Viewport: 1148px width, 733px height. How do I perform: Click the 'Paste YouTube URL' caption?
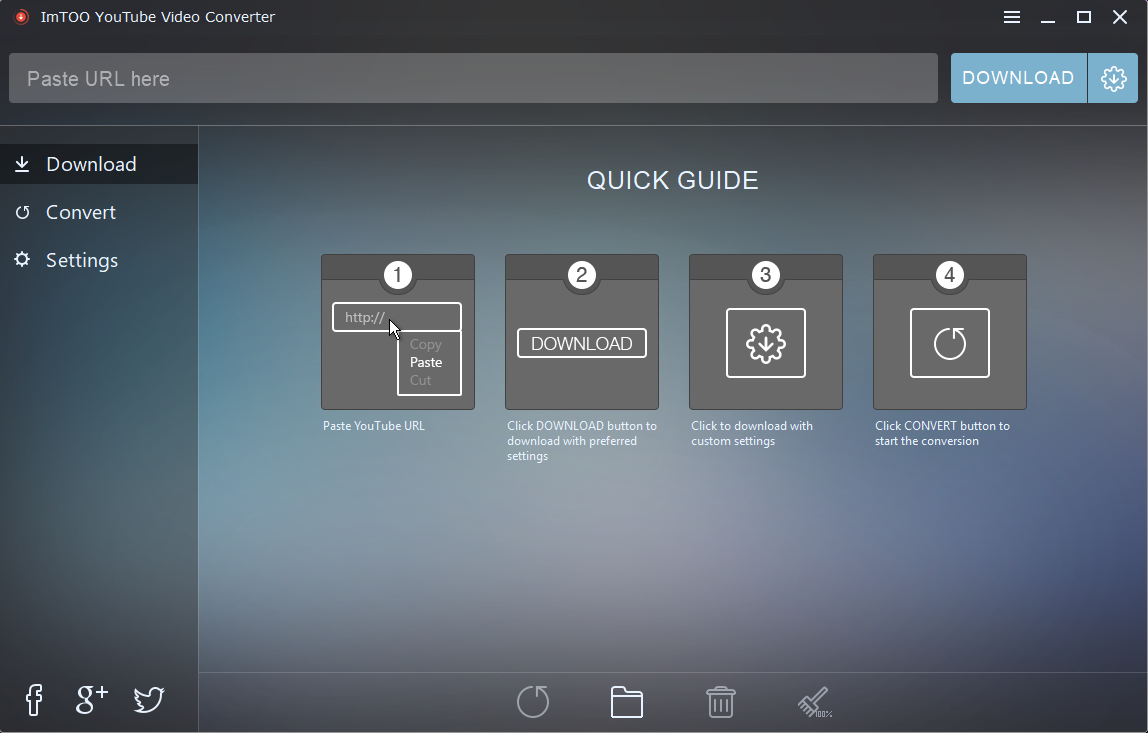tap(374, 425)
